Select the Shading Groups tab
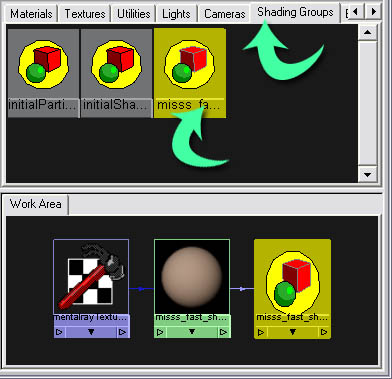The height and width of the screenshot is (379, 392). [x=295, y=12]
